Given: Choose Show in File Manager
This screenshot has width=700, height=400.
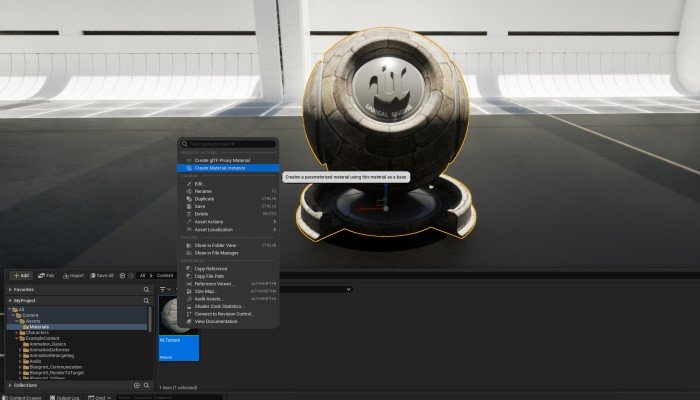Looking at the screenshot, I should 228,253.
